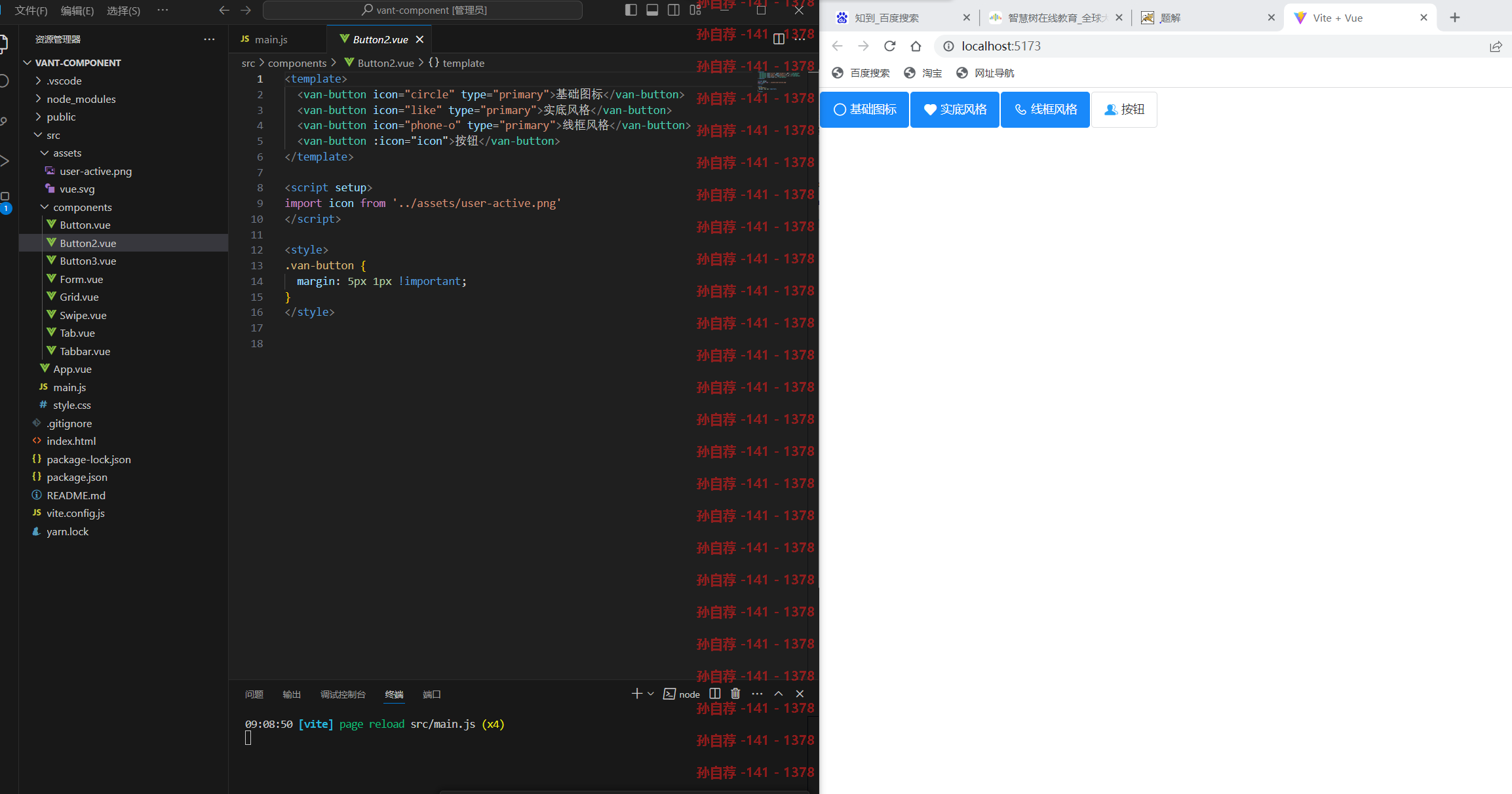Split the editor to the right
The image size is (1512, 794).
pos(779,39)
